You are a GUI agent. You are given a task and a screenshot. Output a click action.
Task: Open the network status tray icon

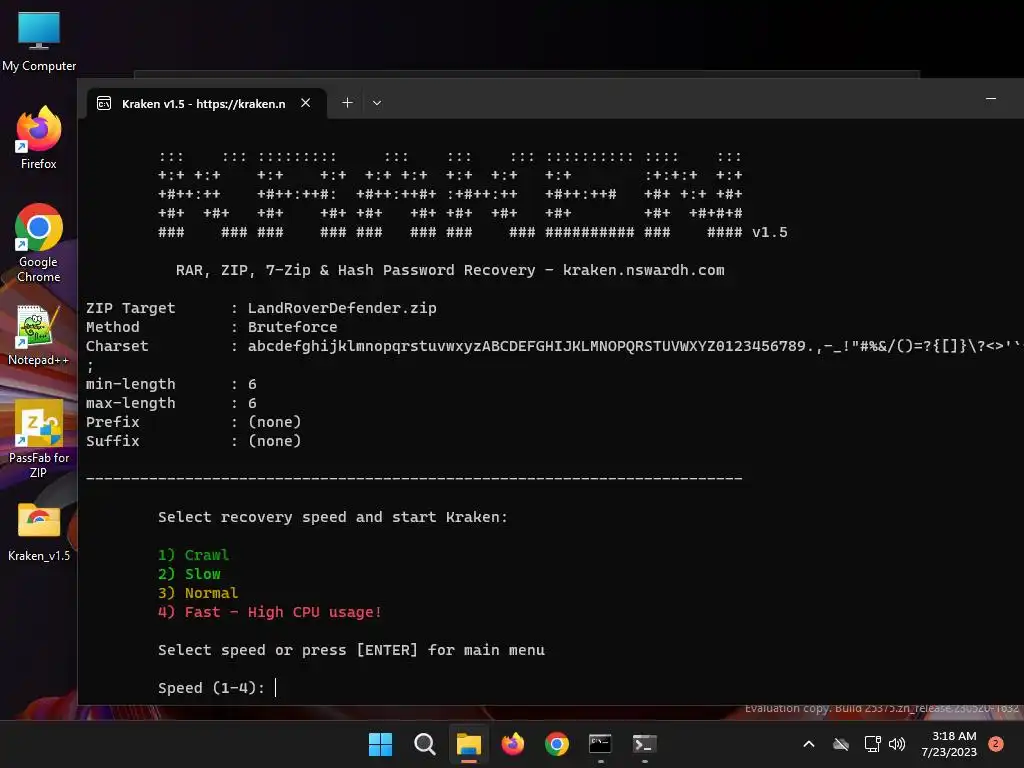pos(872,744)
